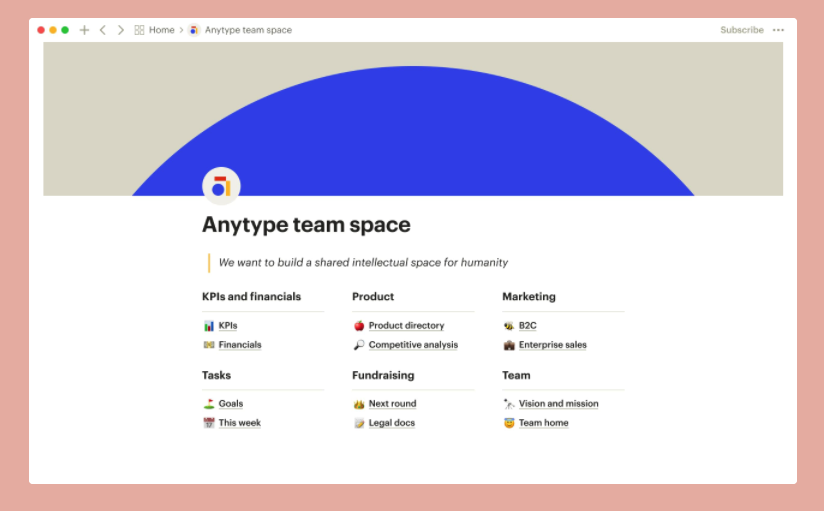The height and width of the screenshot is (511, 824).
Task: Click the KPIs and financials heading
Action: click(251, 297)
